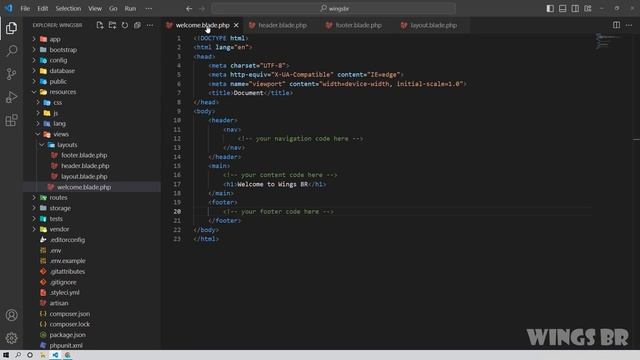Screen dimensions: 640x360
Task: Open the menu bar overflow ellipsis
Action: point(149,9)
